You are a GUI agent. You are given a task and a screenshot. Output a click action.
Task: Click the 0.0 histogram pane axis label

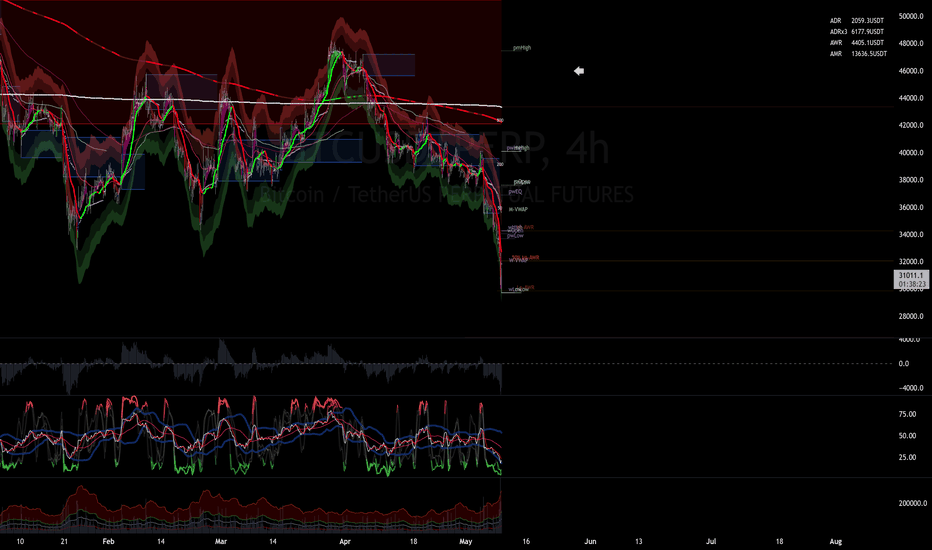(x=903, y=363)
